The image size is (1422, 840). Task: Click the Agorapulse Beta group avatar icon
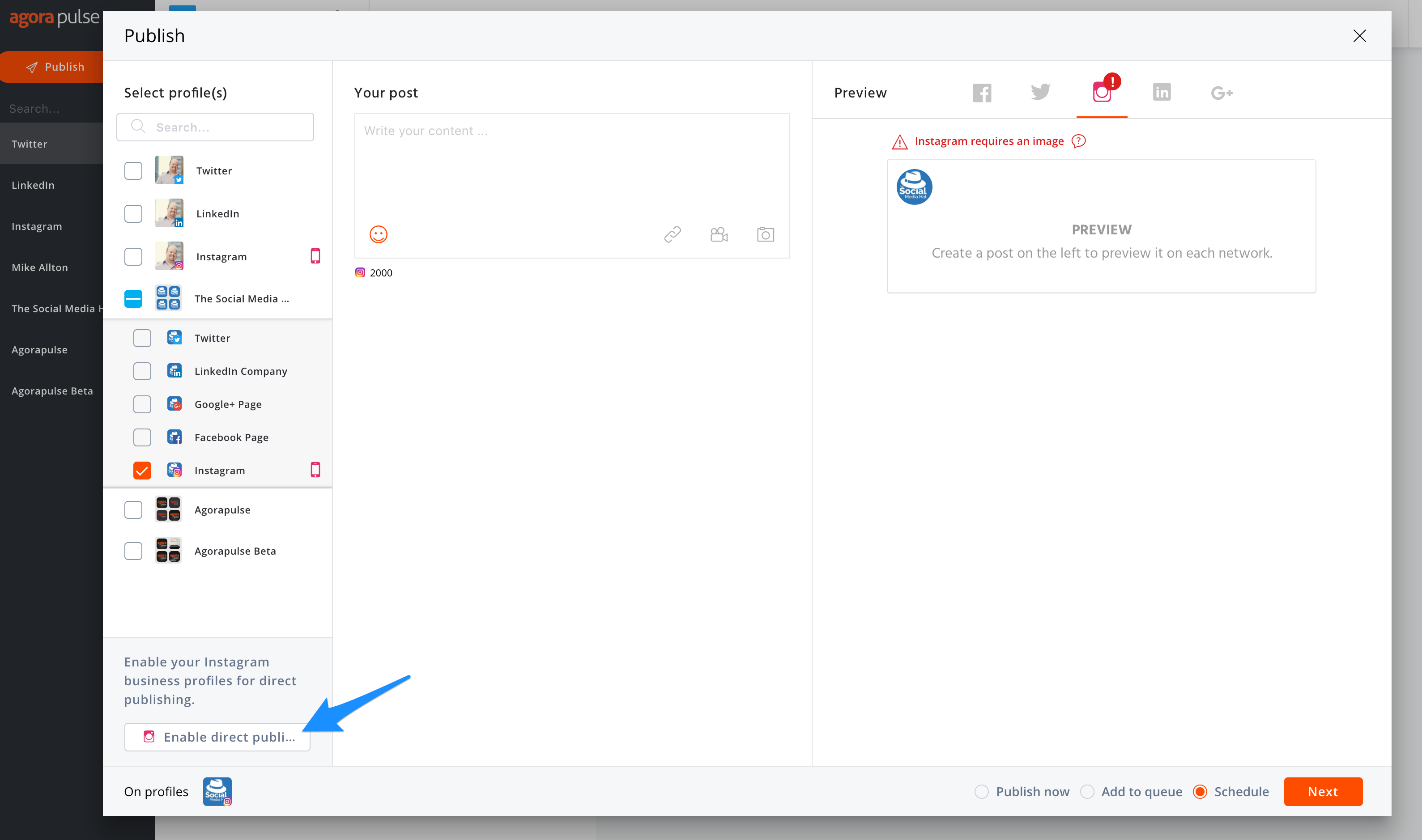point(168,550)
